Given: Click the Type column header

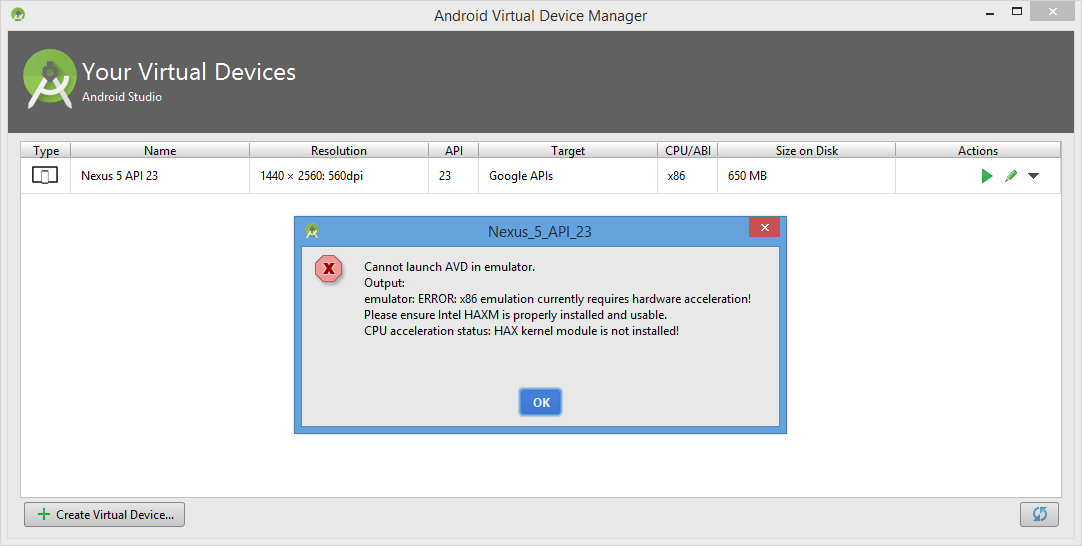Looking at the screenshot, I should point(46,150).
